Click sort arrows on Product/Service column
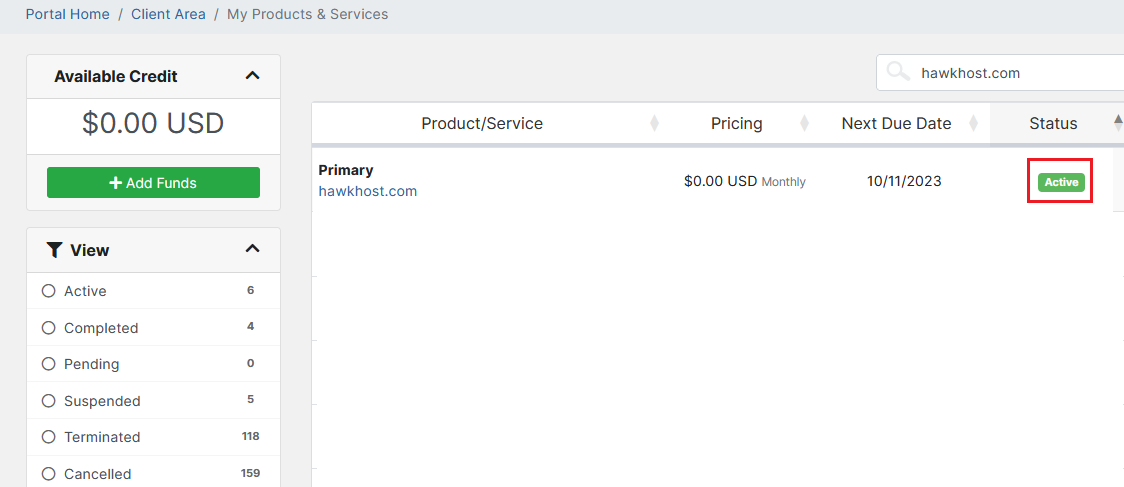This screenshot has width=1124, height=487. pos(654,123)
